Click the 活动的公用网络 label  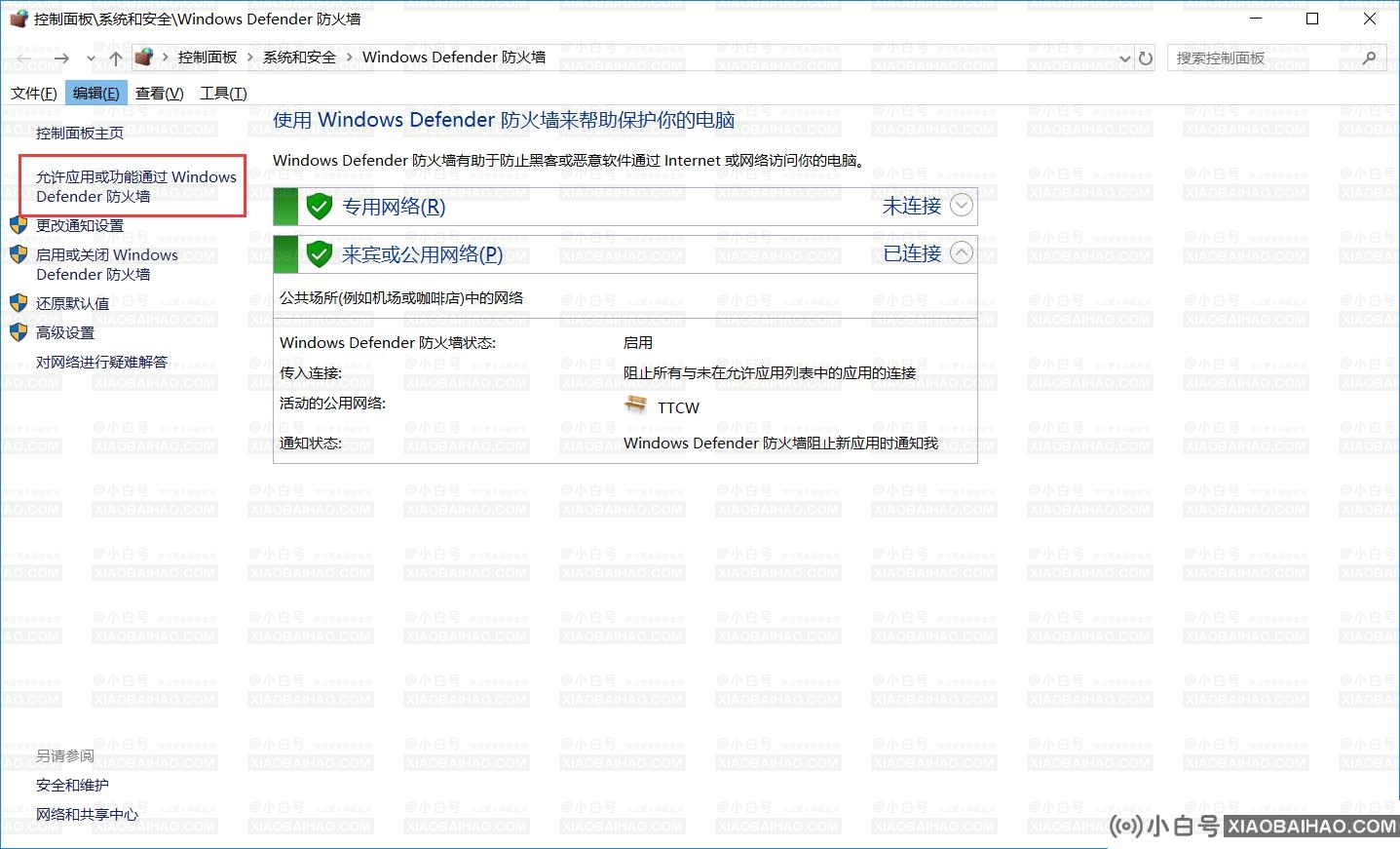pyautogui.click(x=332, y=403)
